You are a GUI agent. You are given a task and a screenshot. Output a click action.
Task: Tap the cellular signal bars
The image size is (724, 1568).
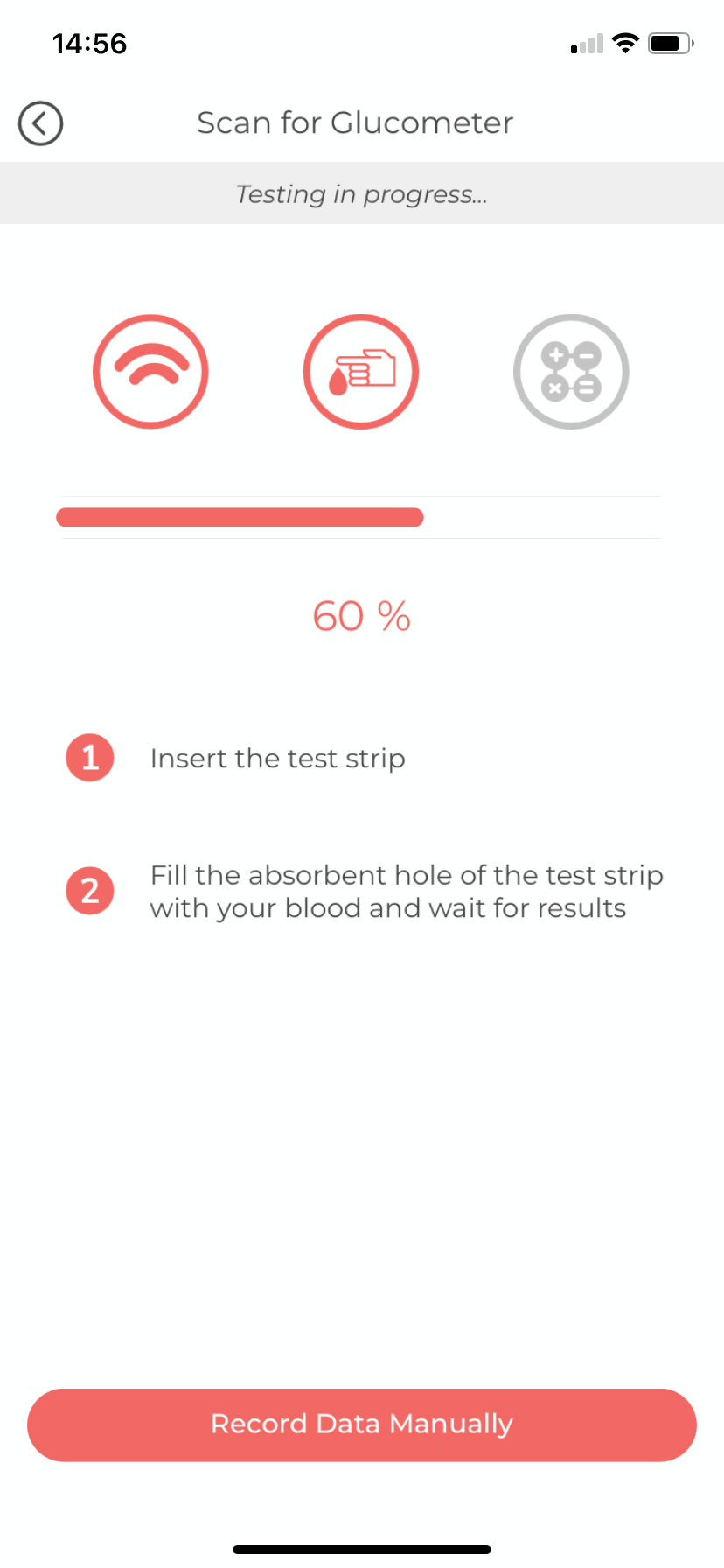(587, 44)
